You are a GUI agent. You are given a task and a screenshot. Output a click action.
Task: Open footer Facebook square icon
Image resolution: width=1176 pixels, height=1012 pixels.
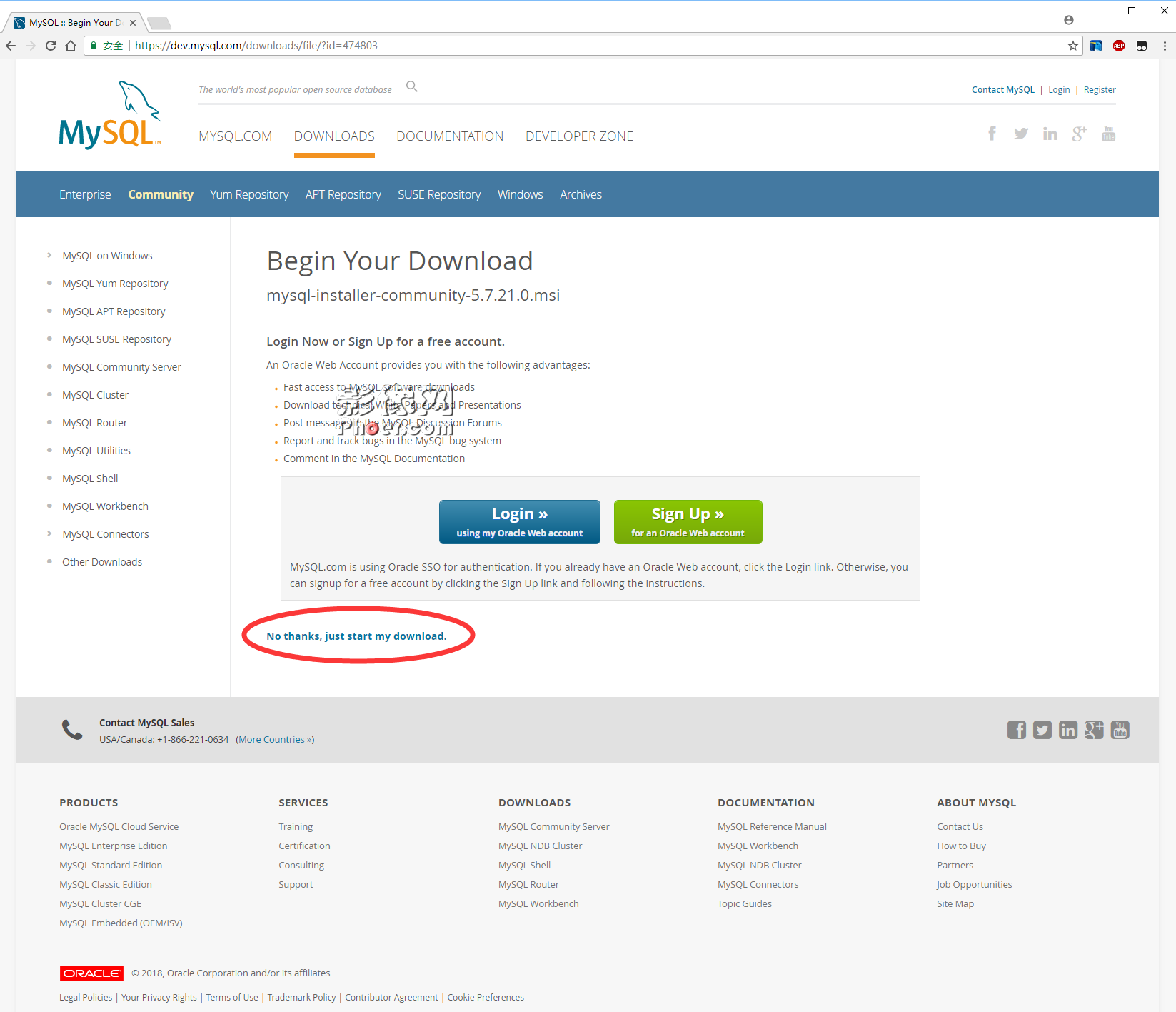click(1017, 730)
